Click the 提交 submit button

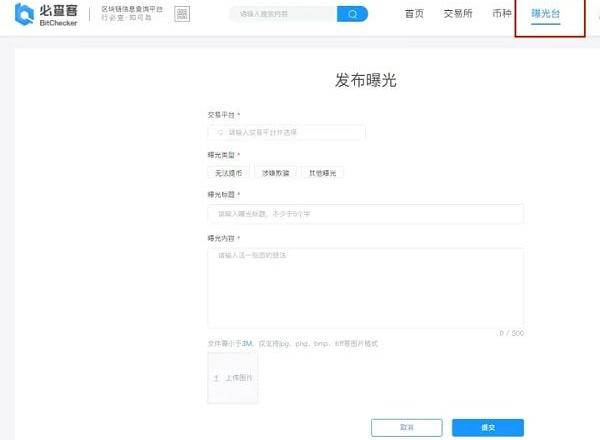487,427
